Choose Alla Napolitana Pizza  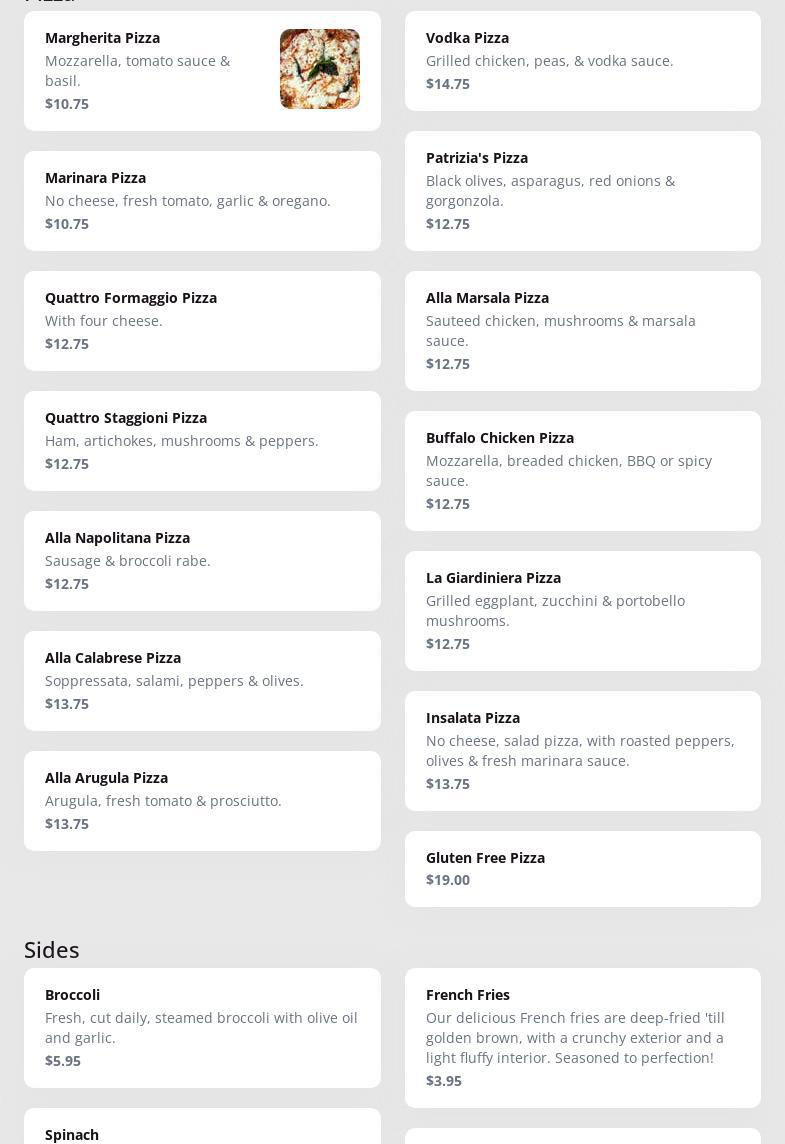(202, 561)
